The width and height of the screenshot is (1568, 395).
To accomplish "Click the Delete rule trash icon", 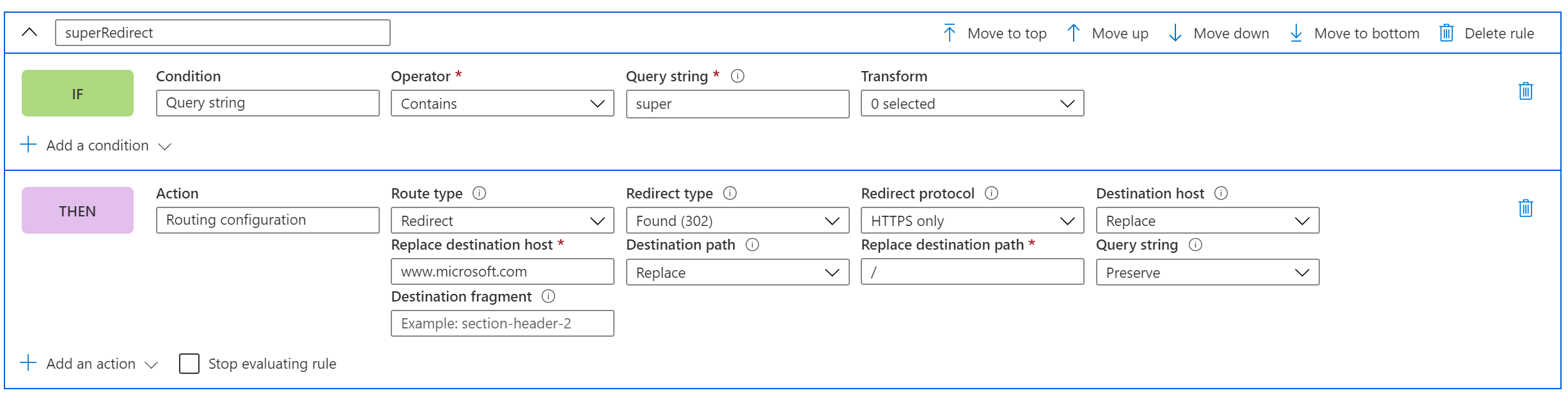I will point(1446,33).
